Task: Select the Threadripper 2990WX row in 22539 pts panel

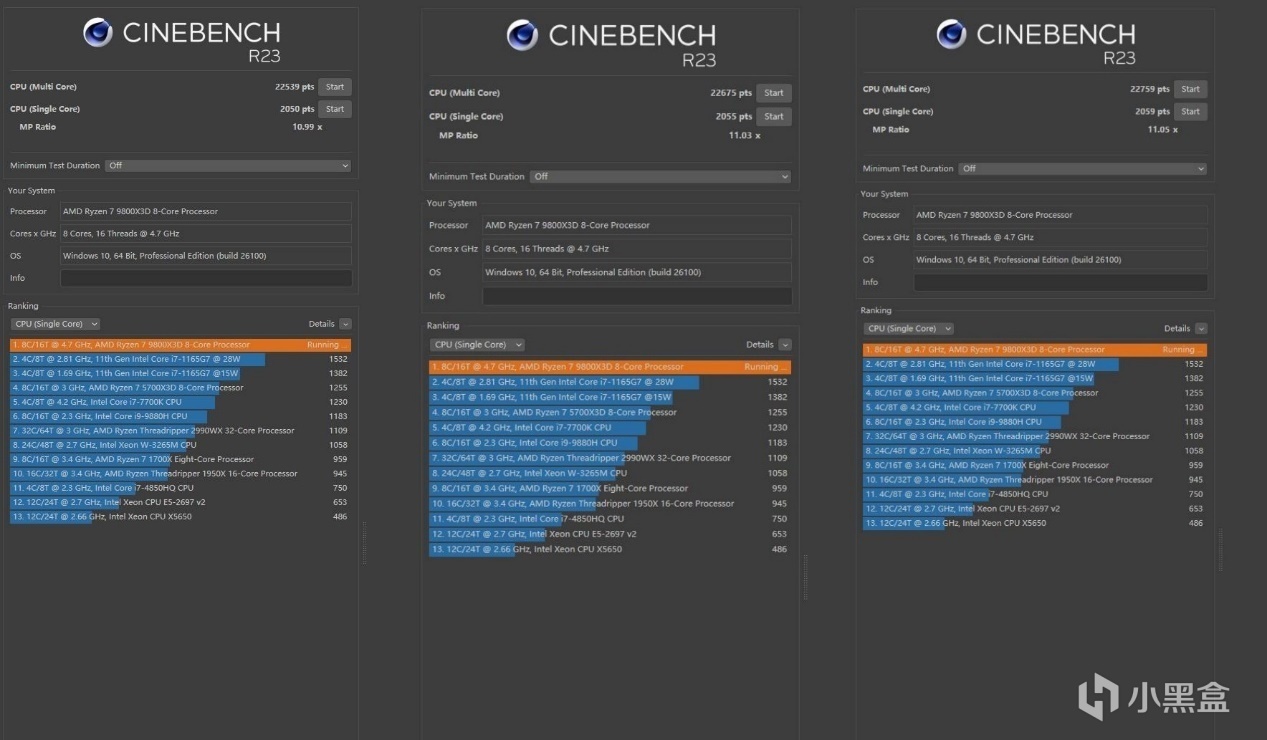Action: [180, 431]
